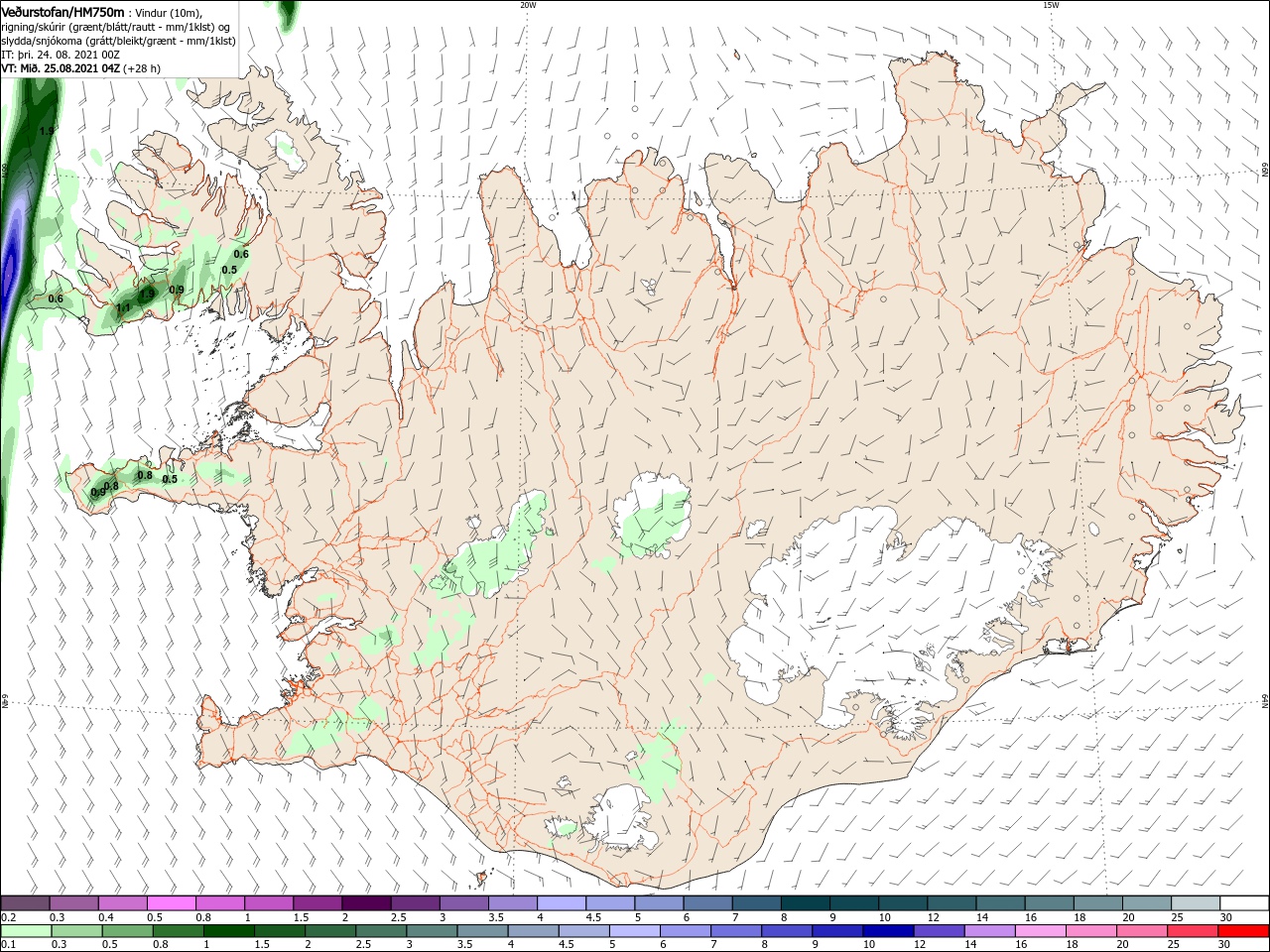1270x952 pixels.
Task: Click the Veðurstofan/HM750m map title
Action: pos(63,11)
